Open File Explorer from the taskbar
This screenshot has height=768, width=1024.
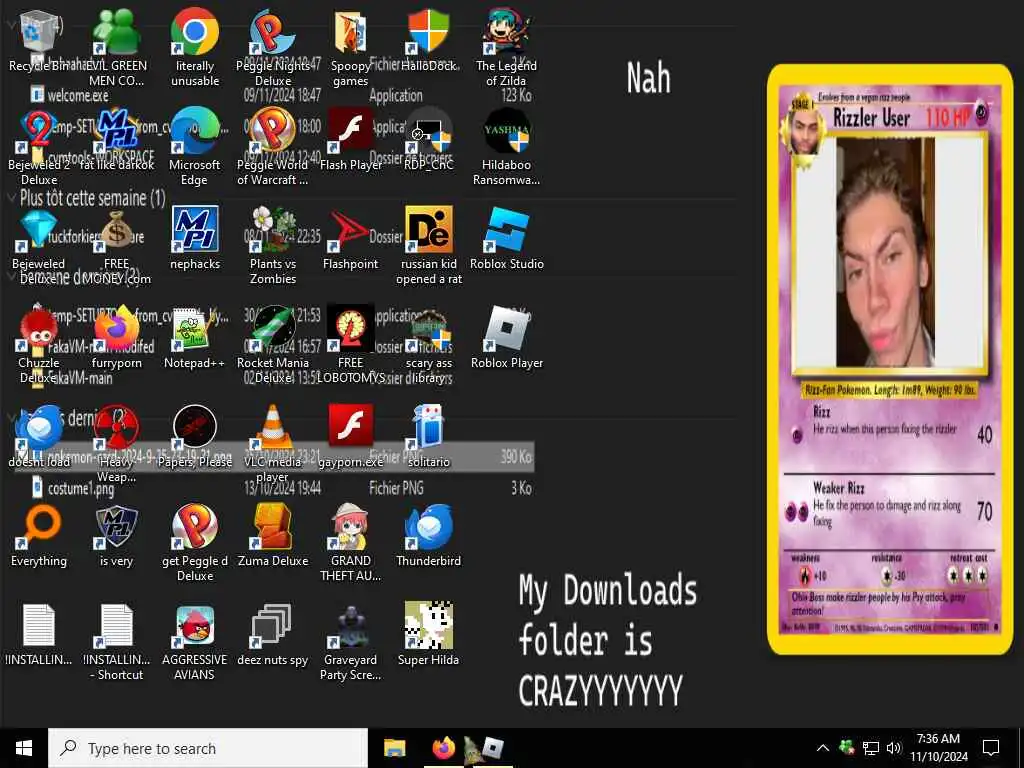pos(394,748)
